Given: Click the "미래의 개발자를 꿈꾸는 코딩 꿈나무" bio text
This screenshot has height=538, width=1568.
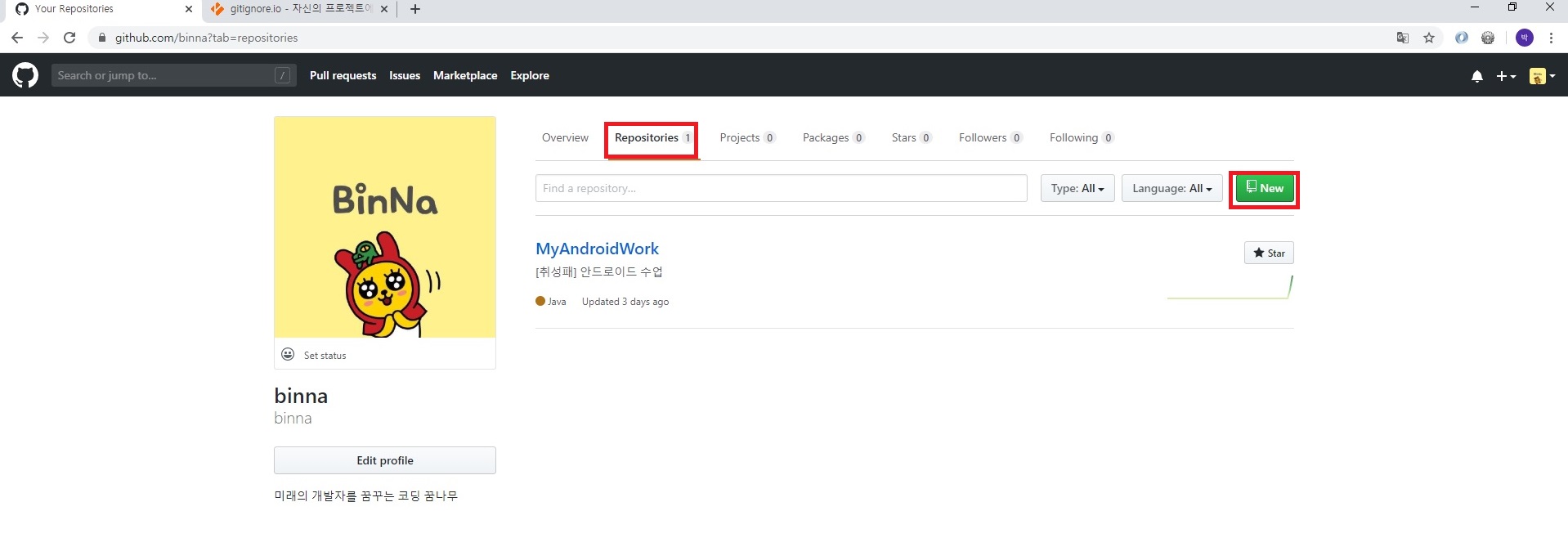Looking at the screenshot, I should click(x=365, y=495).
